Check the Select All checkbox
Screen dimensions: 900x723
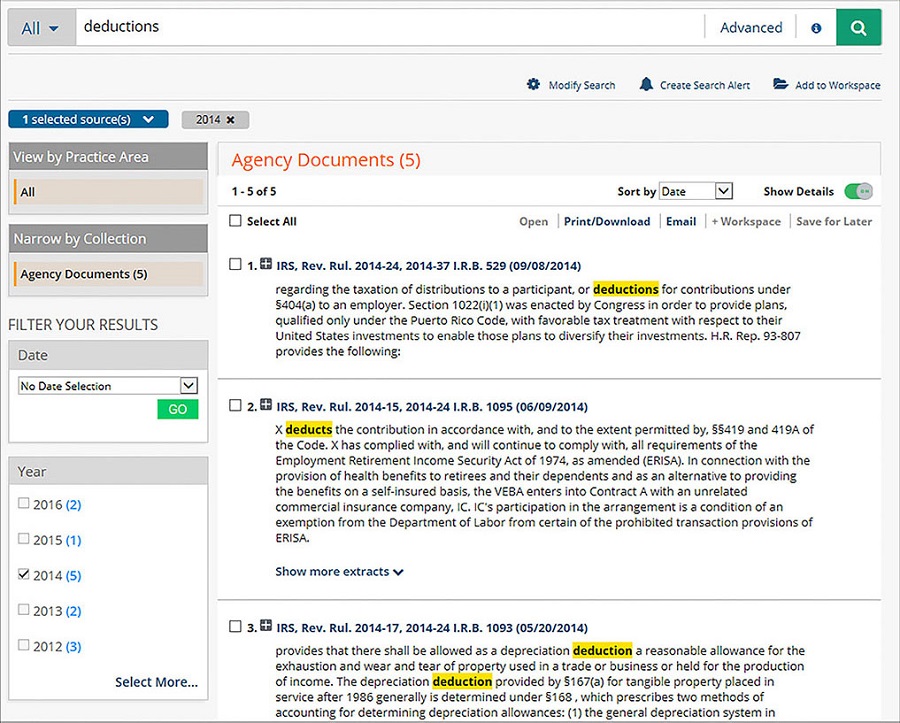coord(236,222)
